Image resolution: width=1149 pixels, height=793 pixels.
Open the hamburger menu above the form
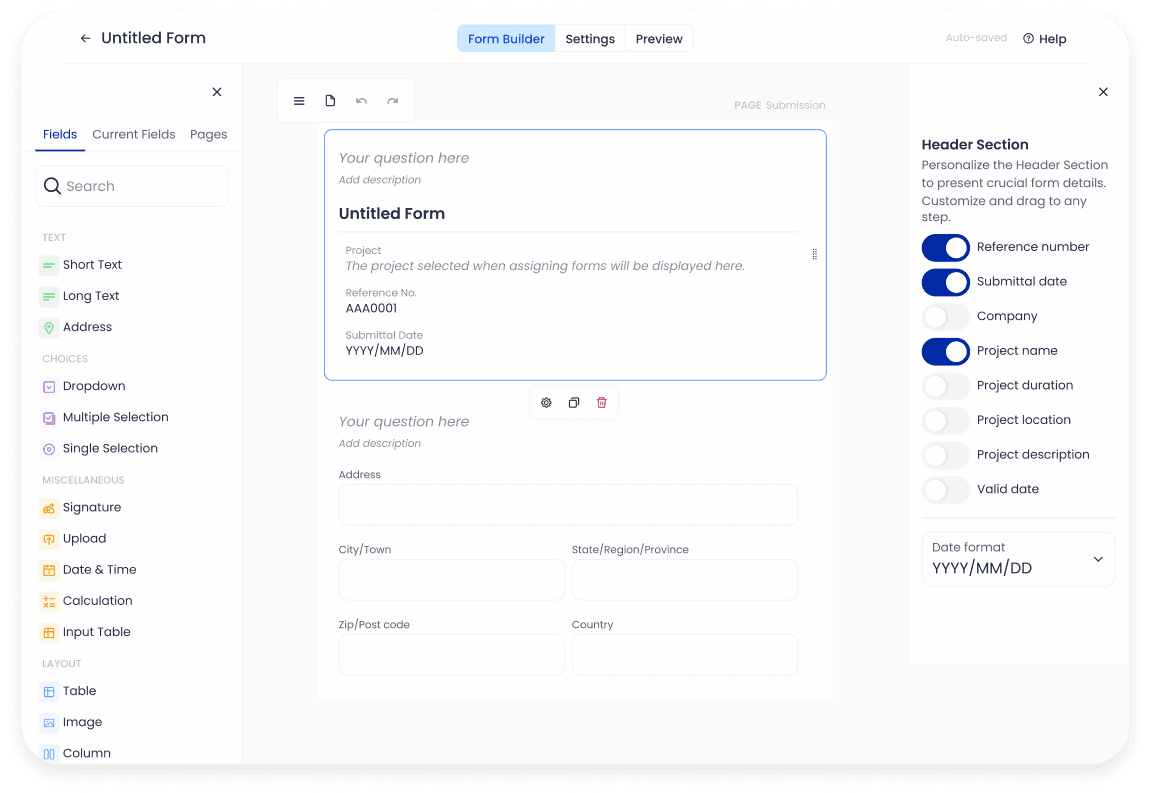(x=299, y=100)
